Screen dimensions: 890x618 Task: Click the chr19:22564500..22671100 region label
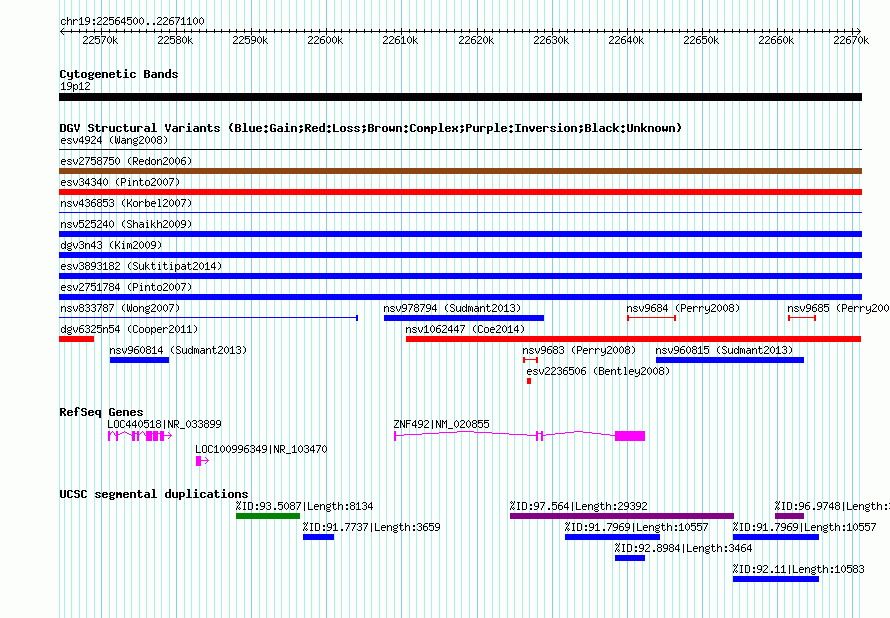click(132, 21)
